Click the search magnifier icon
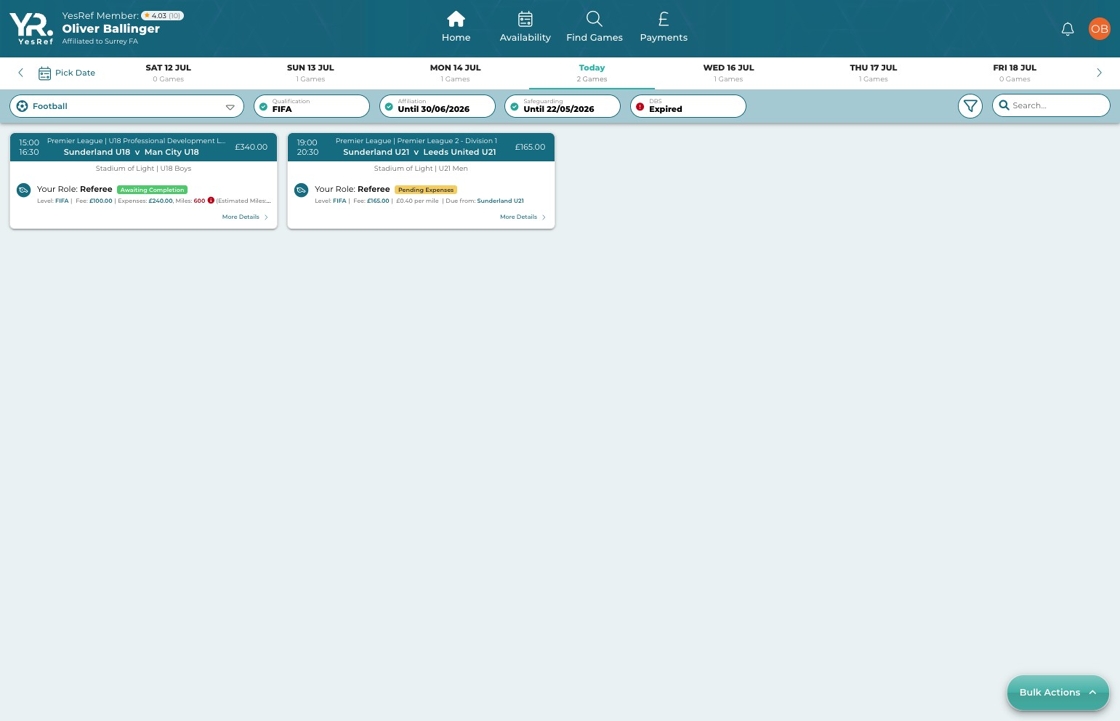1120x721 pixels. pos(1004,105)
